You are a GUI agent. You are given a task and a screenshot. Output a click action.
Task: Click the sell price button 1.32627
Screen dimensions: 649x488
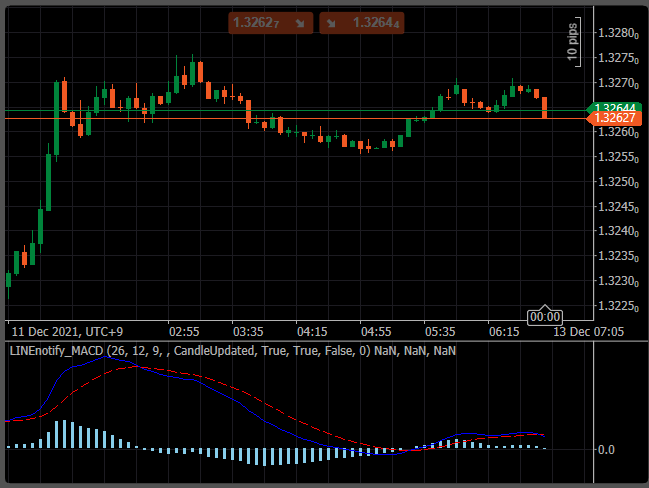(x=271, y=23)
